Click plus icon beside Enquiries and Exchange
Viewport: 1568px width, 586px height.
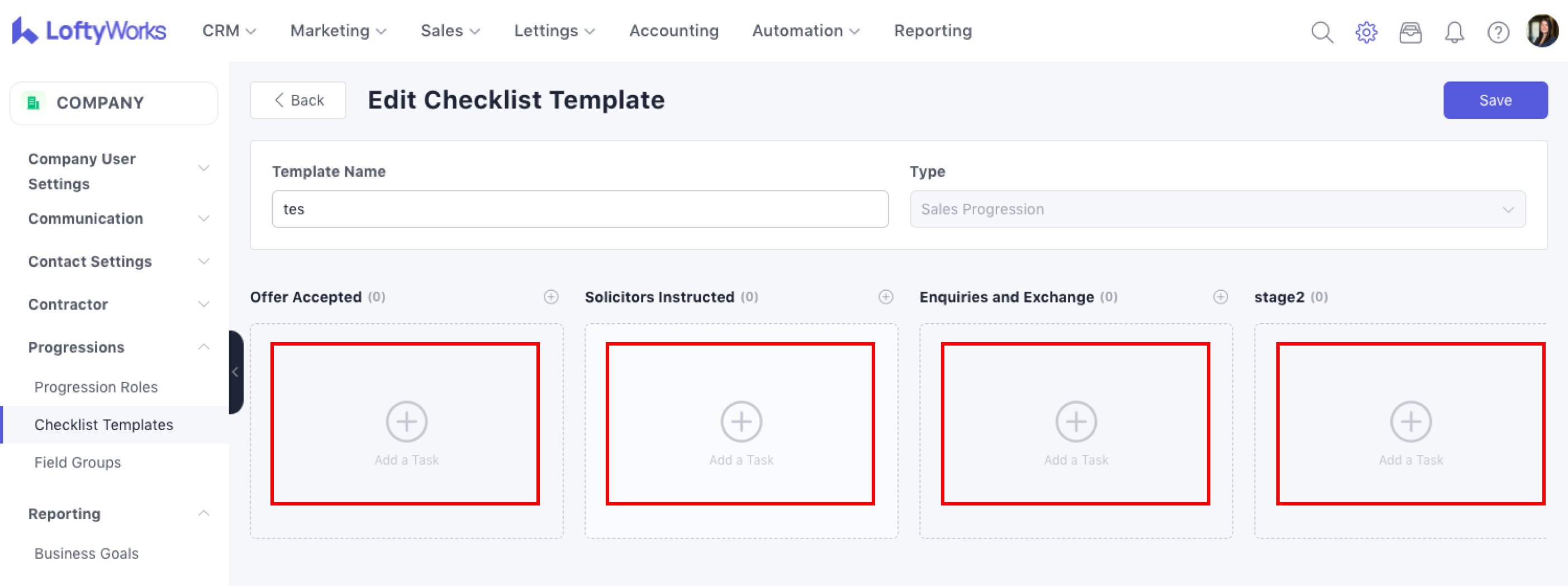(x=1220, y=297)
